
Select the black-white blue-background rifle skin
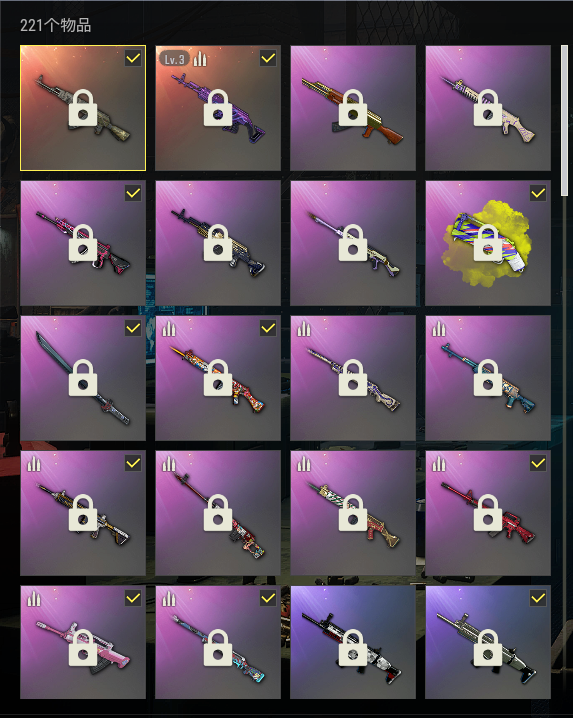353,642
